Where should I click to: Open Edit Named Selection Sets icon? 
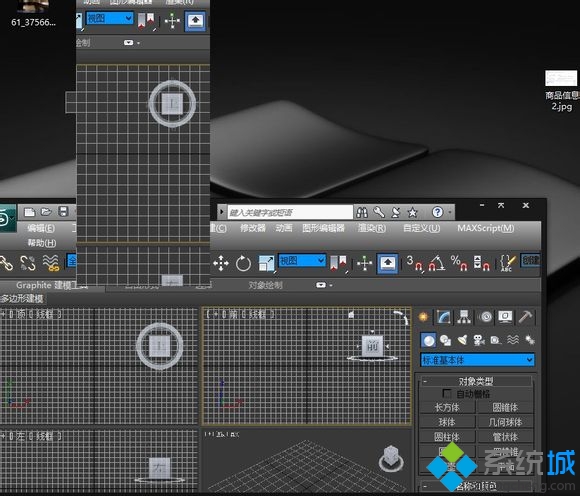[x=507, y=263]
